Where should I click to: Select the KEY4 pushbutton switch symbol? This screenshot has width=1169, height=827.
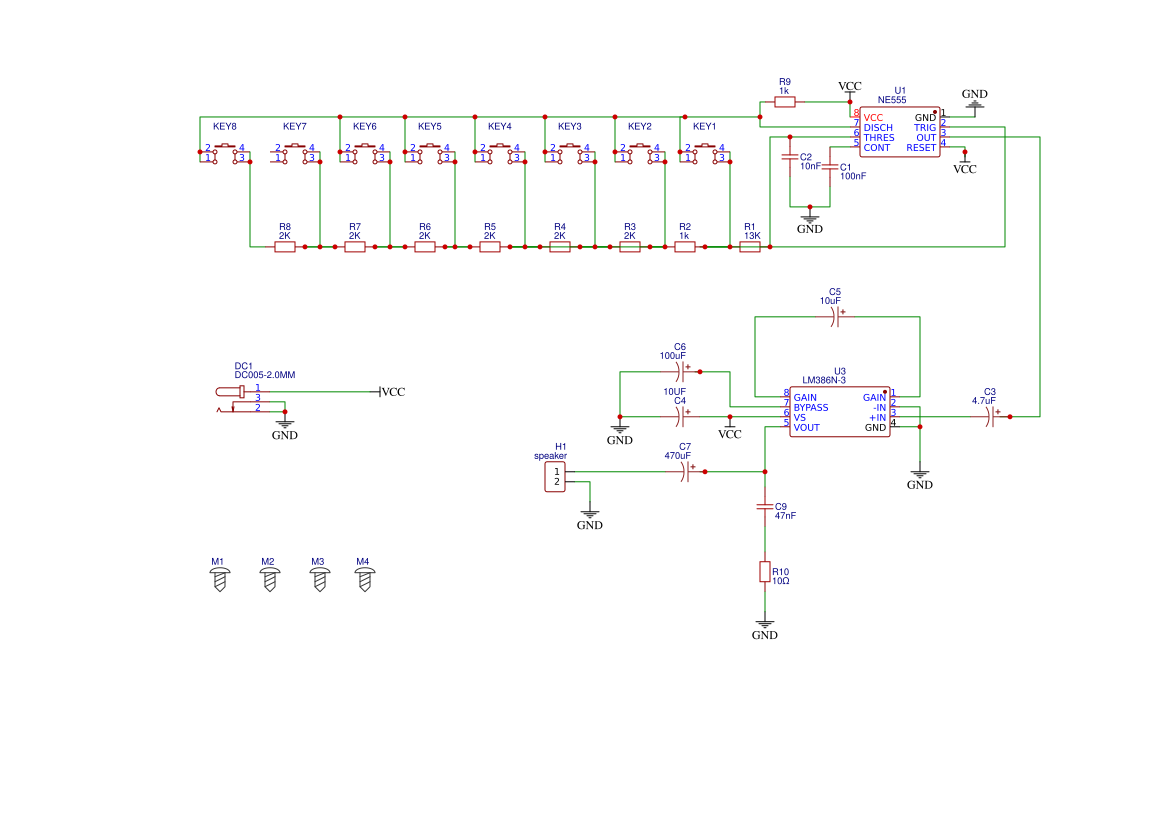point(500,154)
